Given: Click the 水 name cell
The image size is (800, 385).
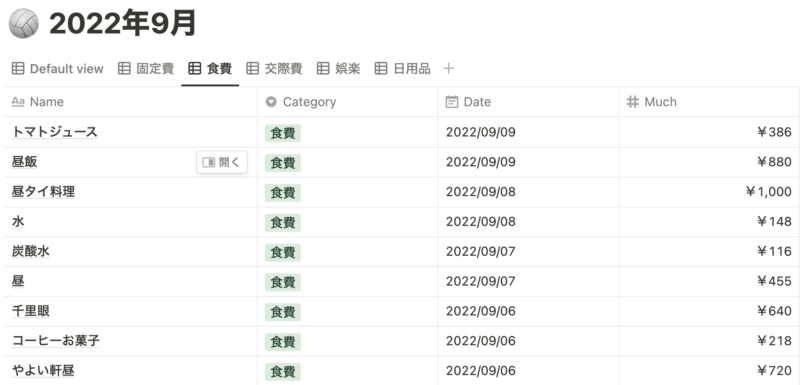Looking at the screenshot, I should [x=131, y=222].
